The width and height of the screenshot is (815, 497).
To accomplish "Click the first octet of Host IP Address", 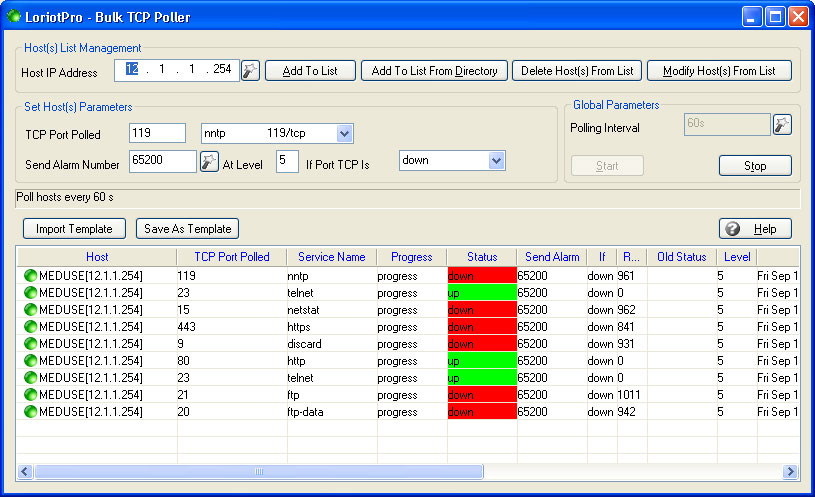I will click(x=132, y=69).
